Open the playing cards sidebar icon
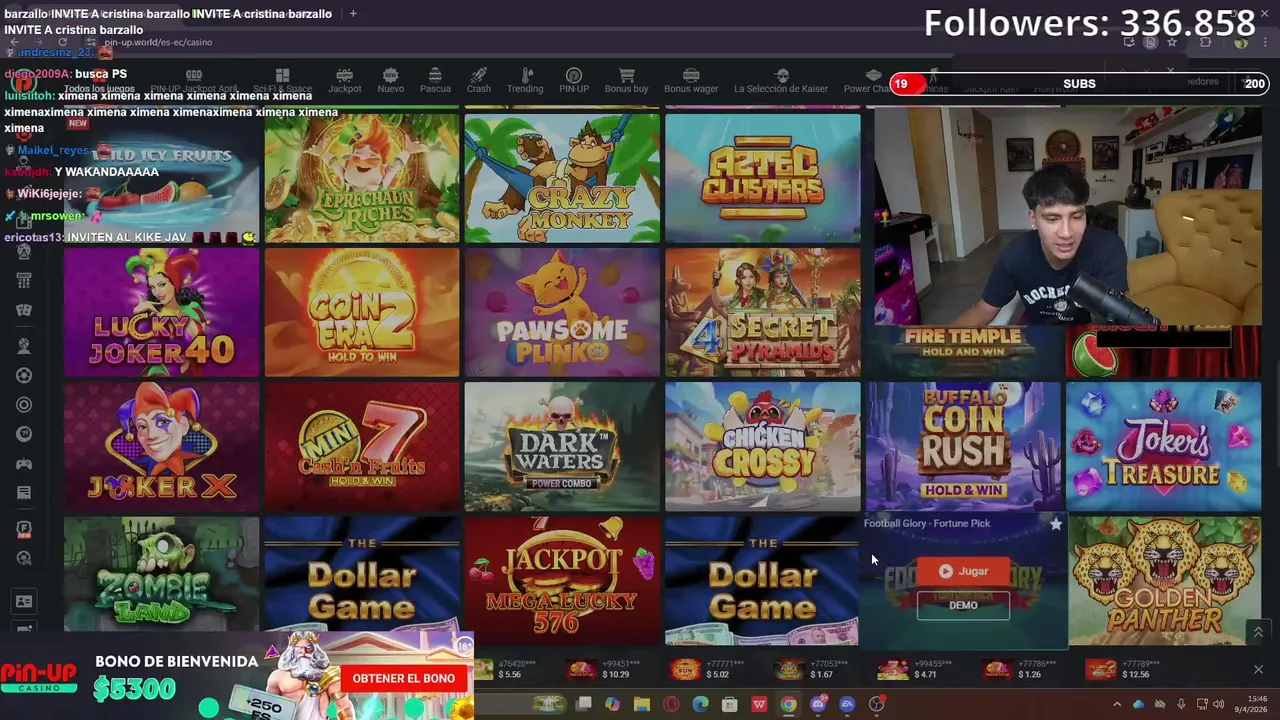Screen dimensions: 1280x720 [x=24, y=310]
